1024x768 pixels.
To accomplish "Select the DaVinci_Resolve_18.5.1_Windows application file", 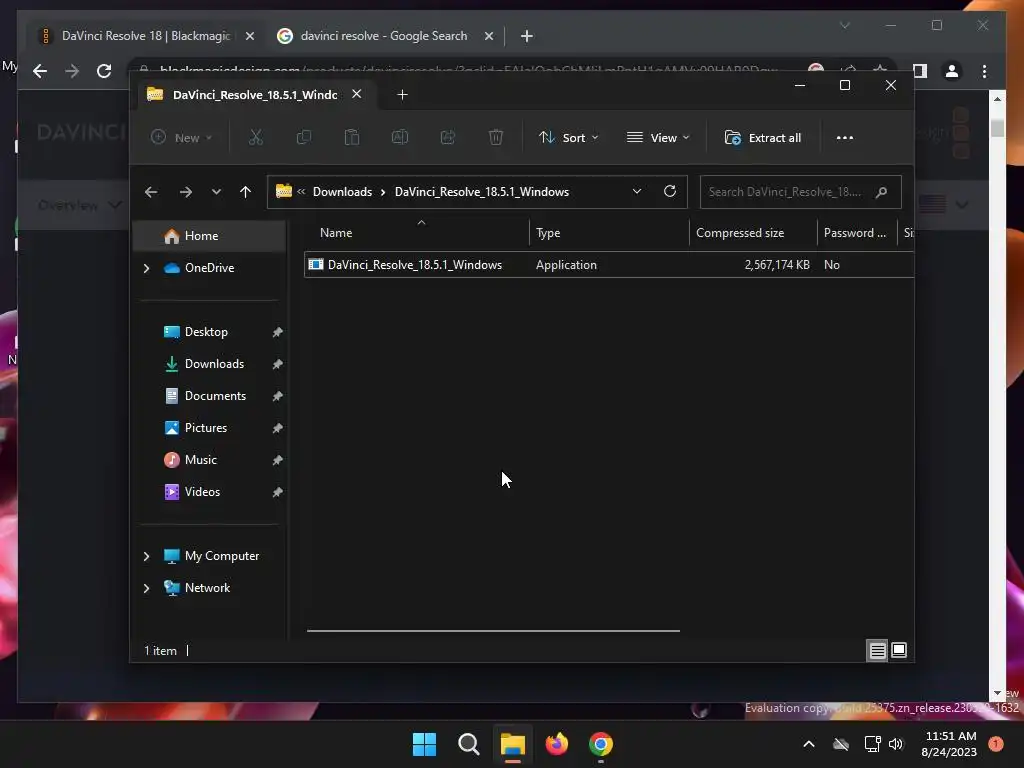I will (x=609, y=264).
